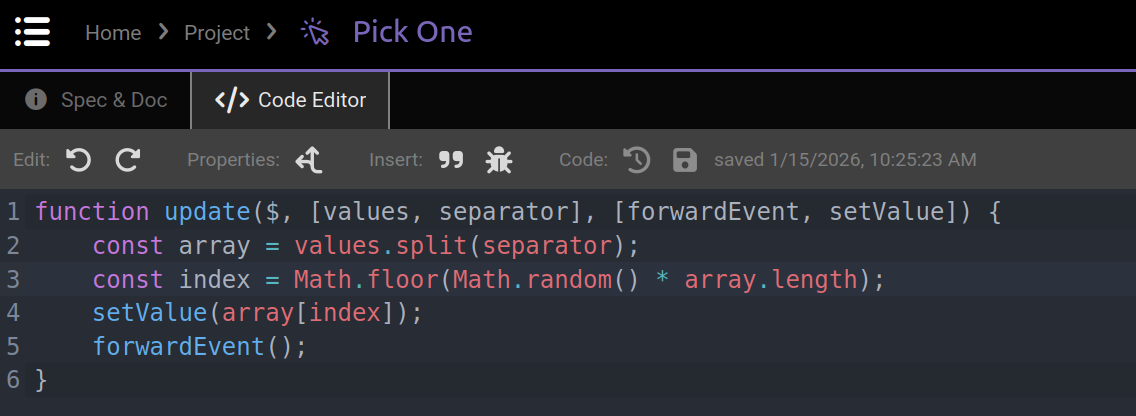This screenshot has height=416, width=1136.
Task: Click the forwardEvent() code line
Action: point(199,347)
